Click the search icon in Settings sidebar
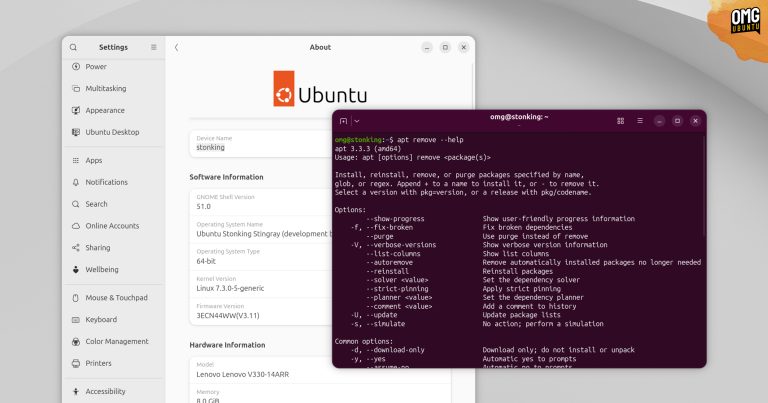 [x=73, y=47]
